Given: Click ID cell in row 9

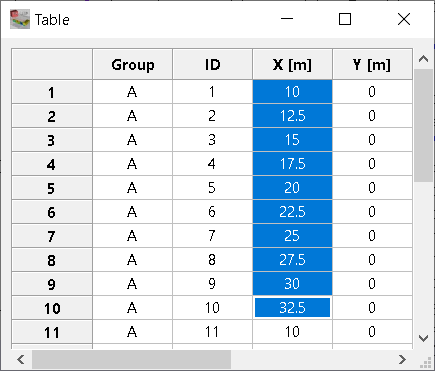Looking at the screenshot, I should click(212, 284).
